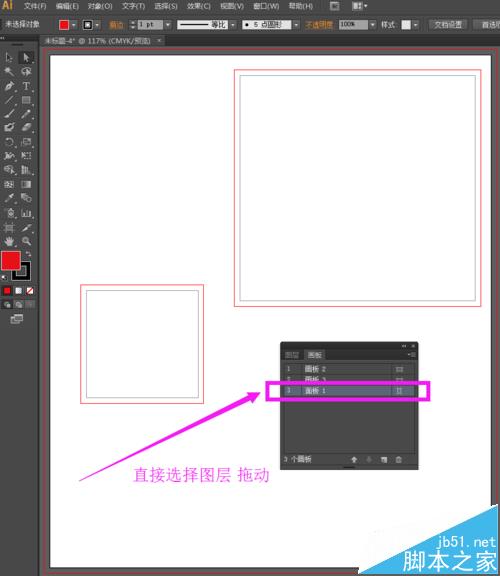Reset to default fill and stroke
Screen dimensions: 500x576
tap(4, 277)
